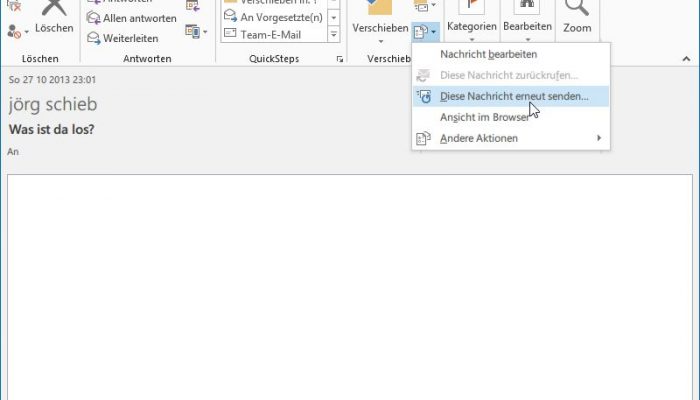Viewport: 700px width, 400px height.
Task: Click the date So 27 10 2013 23:01
Action: (x=52, y=80)
